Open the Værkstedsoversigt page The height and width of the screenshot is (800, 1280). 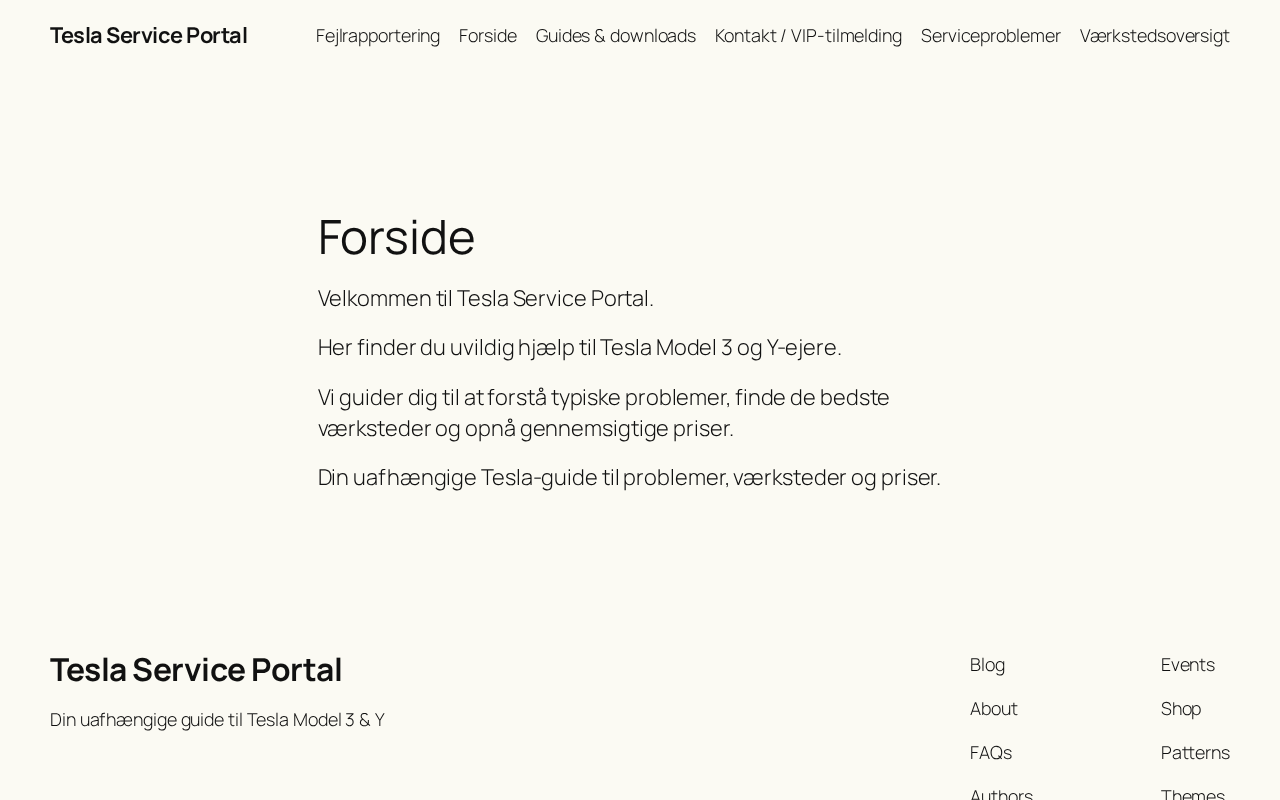pos(1154,36)
